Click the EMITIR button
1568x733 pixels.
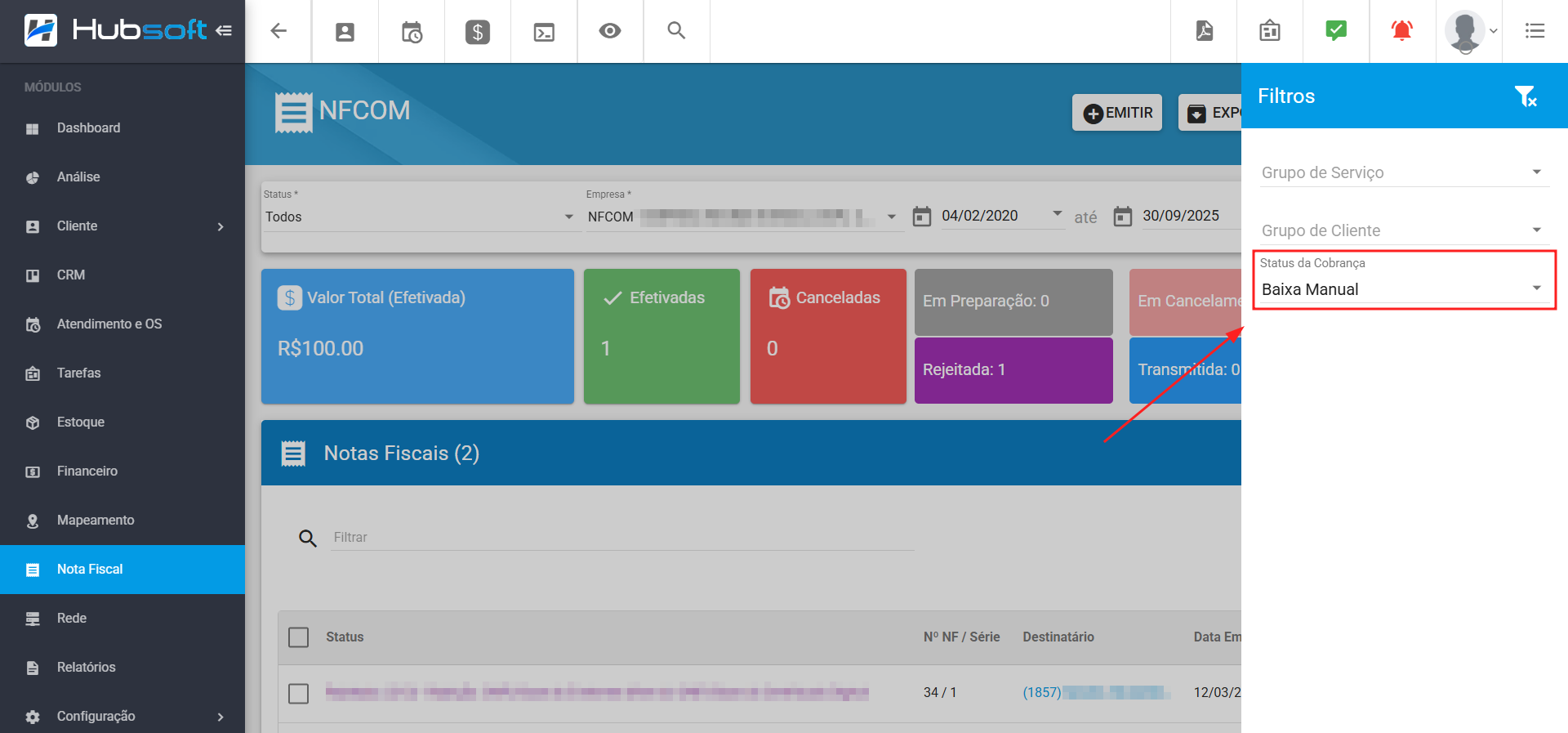1117,113
